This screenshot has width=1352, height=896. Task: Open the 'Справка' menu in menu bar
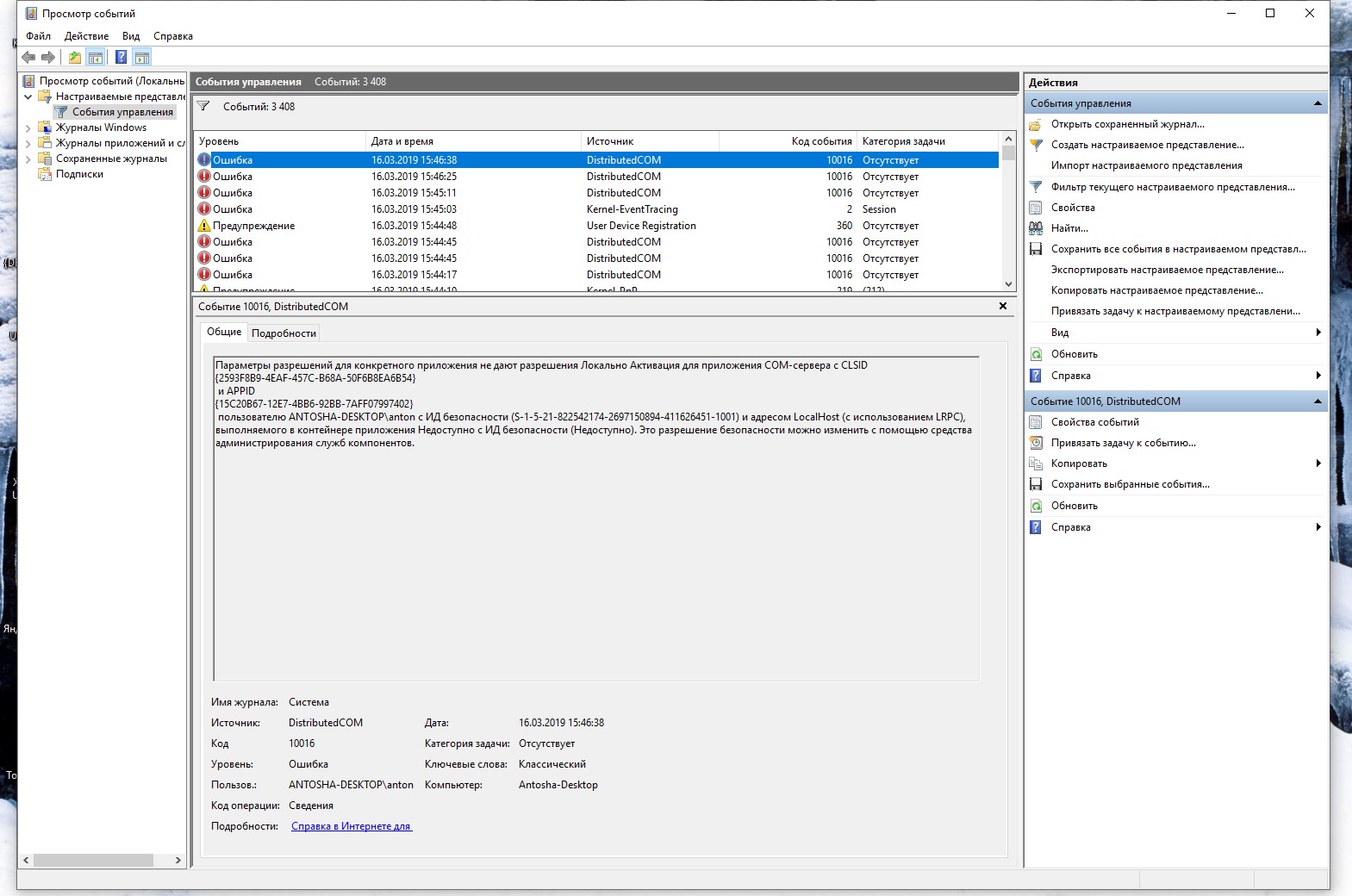(x=173, y=36)
